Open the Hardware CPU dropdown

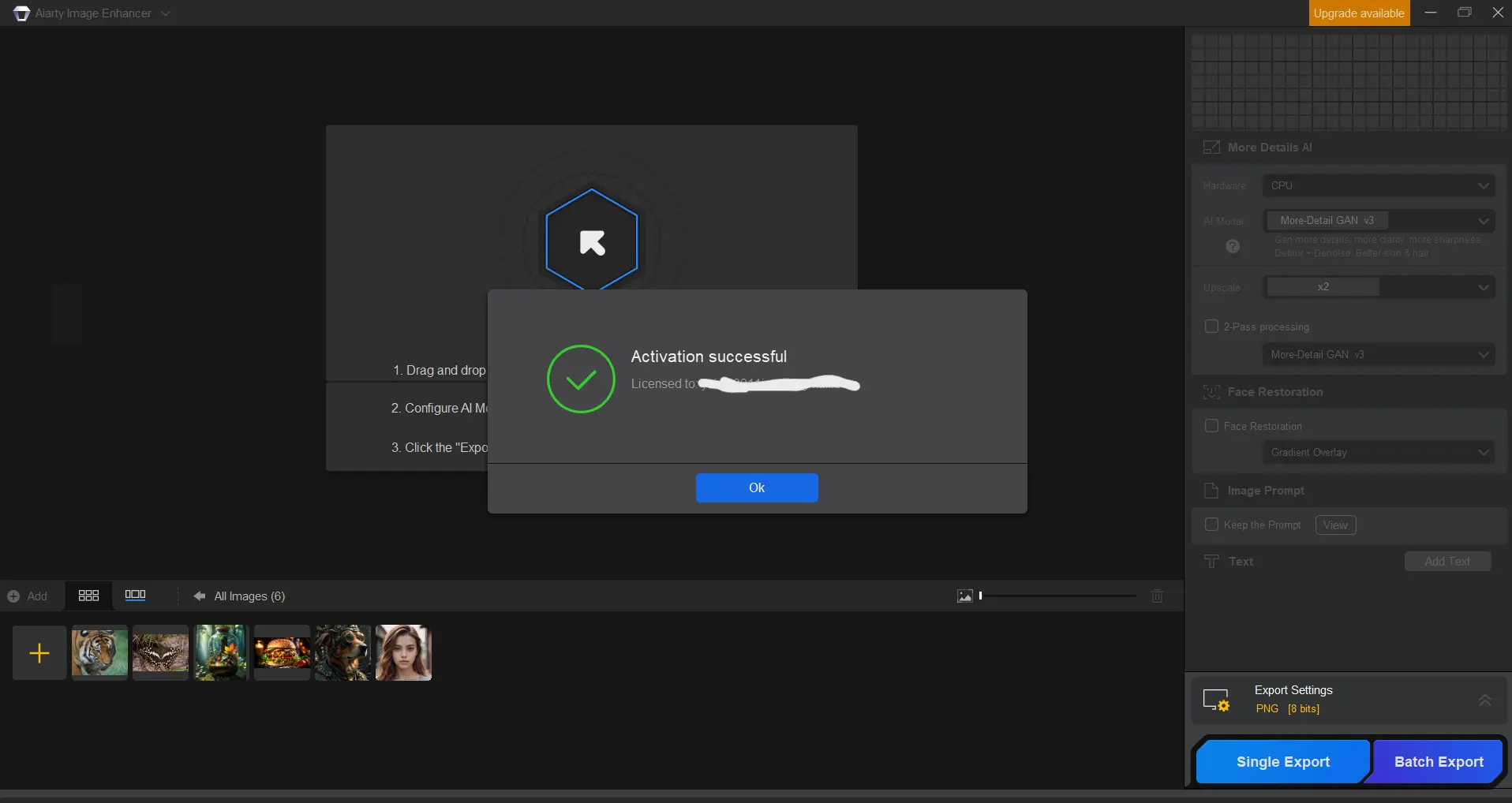click(1378, 185)
